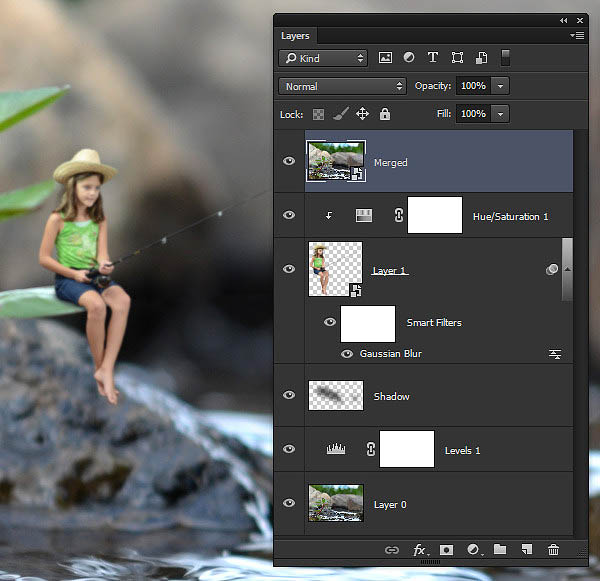Screen dimensions: 600x581
Task: Click the Fill percentage field
Action: (472, 115)
